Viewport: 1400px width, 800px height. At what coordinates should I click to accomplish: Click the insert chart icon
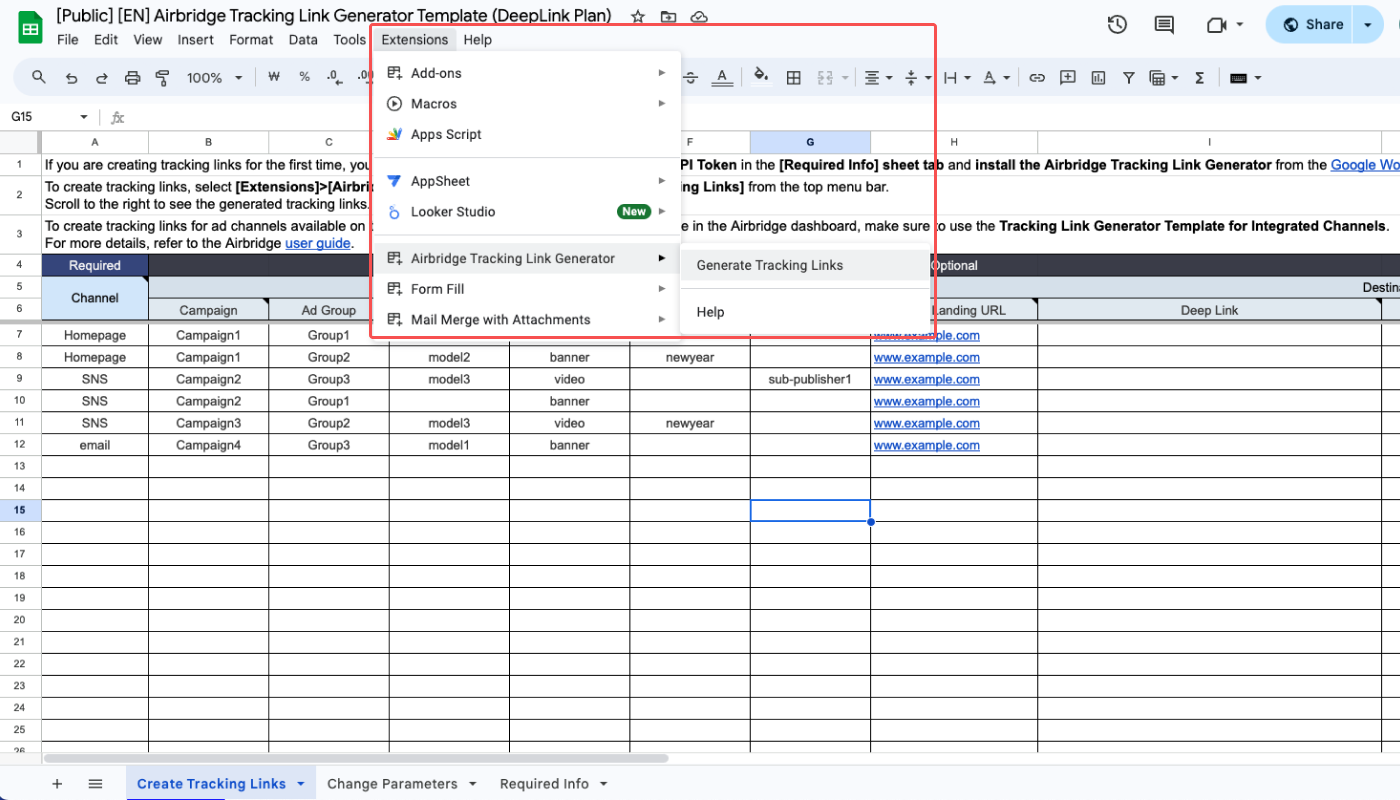click(1098, 77)
